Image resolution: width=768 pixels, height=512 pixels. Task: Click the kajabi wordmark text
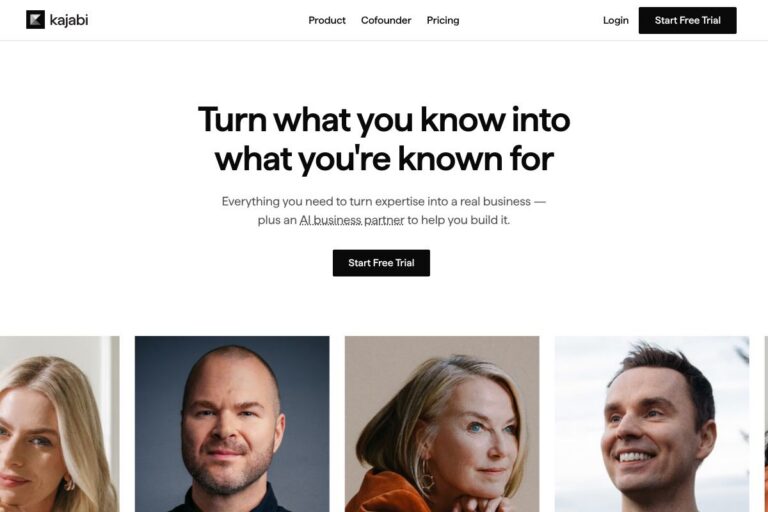69,20
